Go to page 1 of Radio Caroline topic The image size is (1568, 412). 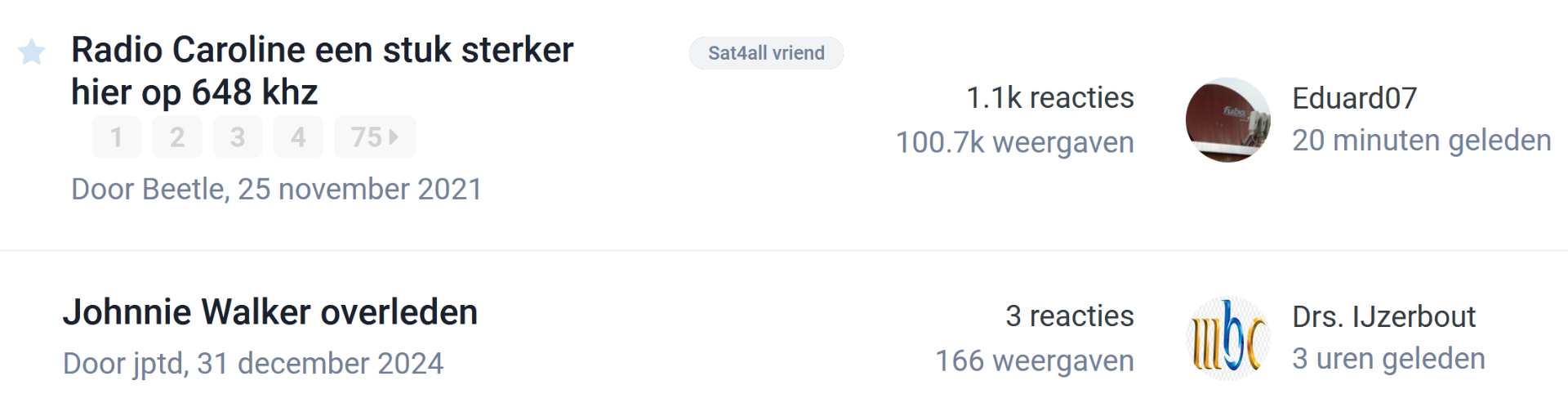(x=116, y=137)
